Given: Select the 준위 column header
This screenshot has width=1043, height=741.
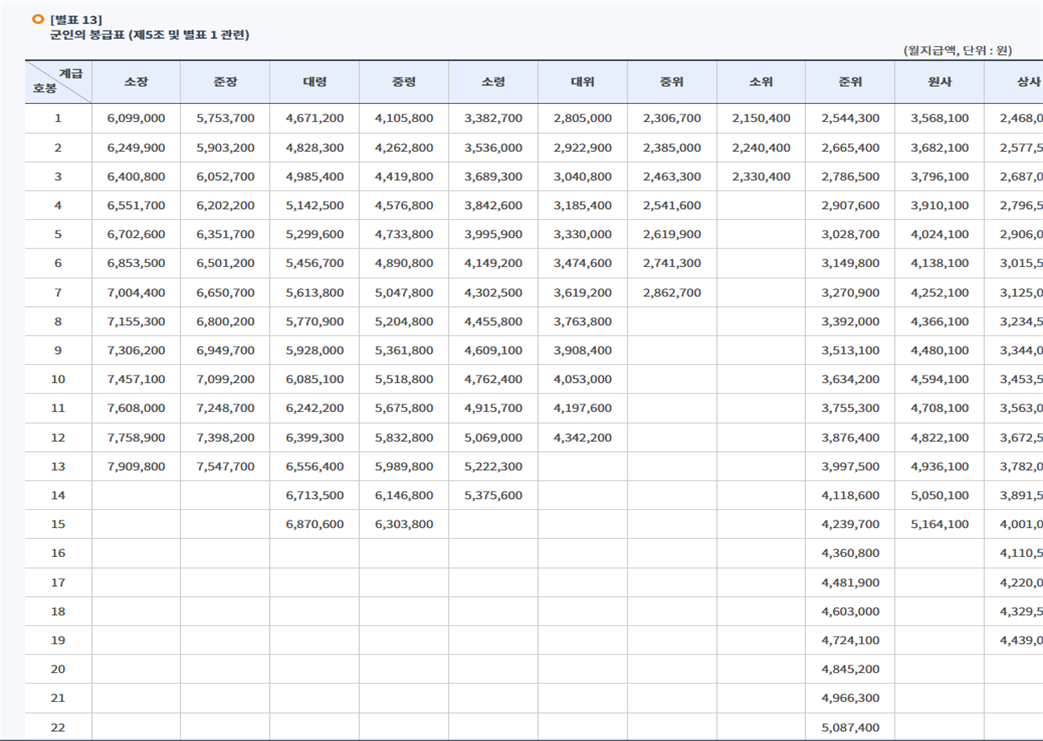Looking at the screenshot, I should pyautogui.click(x=850, y=82).
